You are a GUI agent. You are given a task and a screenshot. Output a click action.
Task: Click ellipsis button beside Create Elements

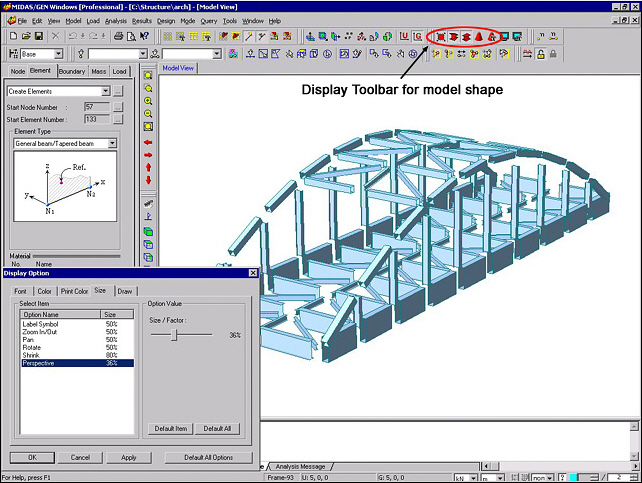118,91
